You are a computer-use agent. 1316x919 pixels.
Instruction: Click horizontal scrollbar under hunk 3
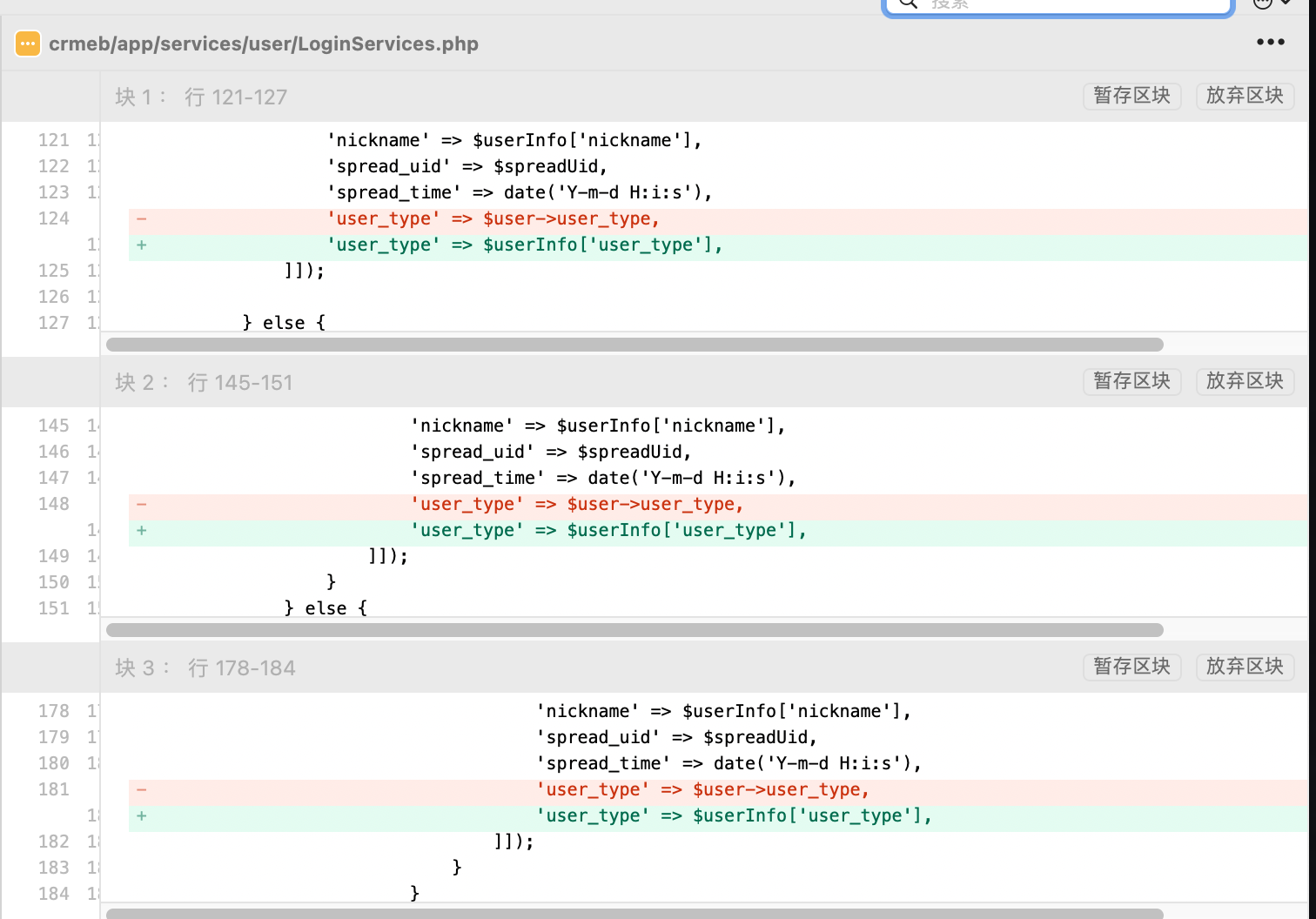[x=634, y=913]
